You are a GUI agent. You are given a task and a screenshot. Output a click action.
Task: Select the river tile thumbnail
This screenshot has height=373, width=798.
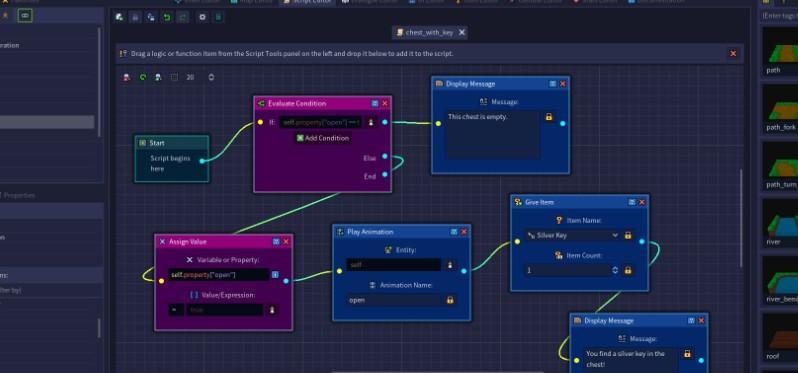780,221
